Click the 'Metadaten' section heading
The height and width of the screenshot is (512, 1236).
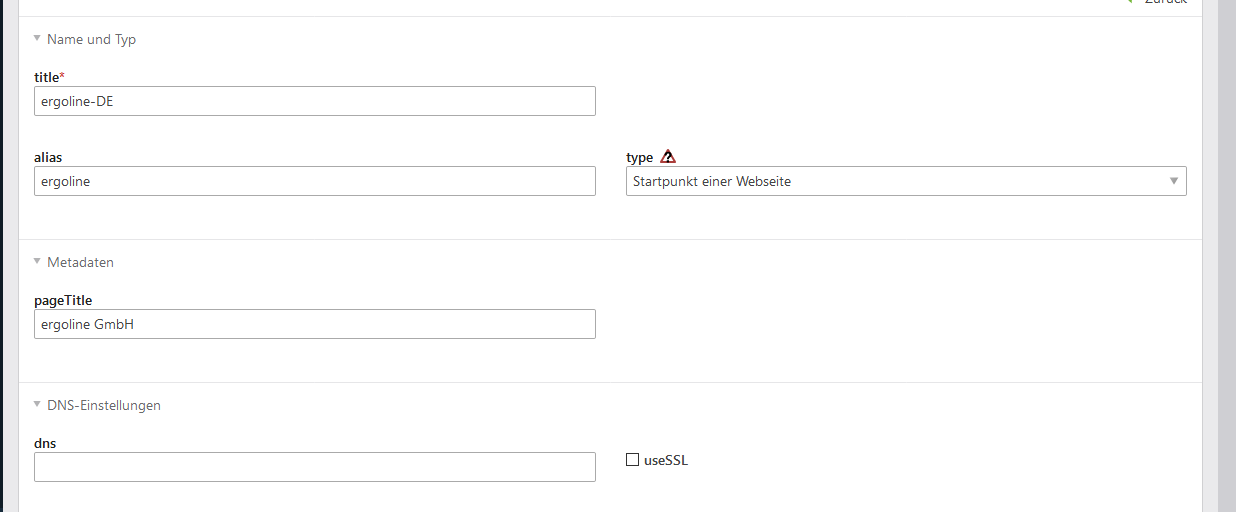80,262
